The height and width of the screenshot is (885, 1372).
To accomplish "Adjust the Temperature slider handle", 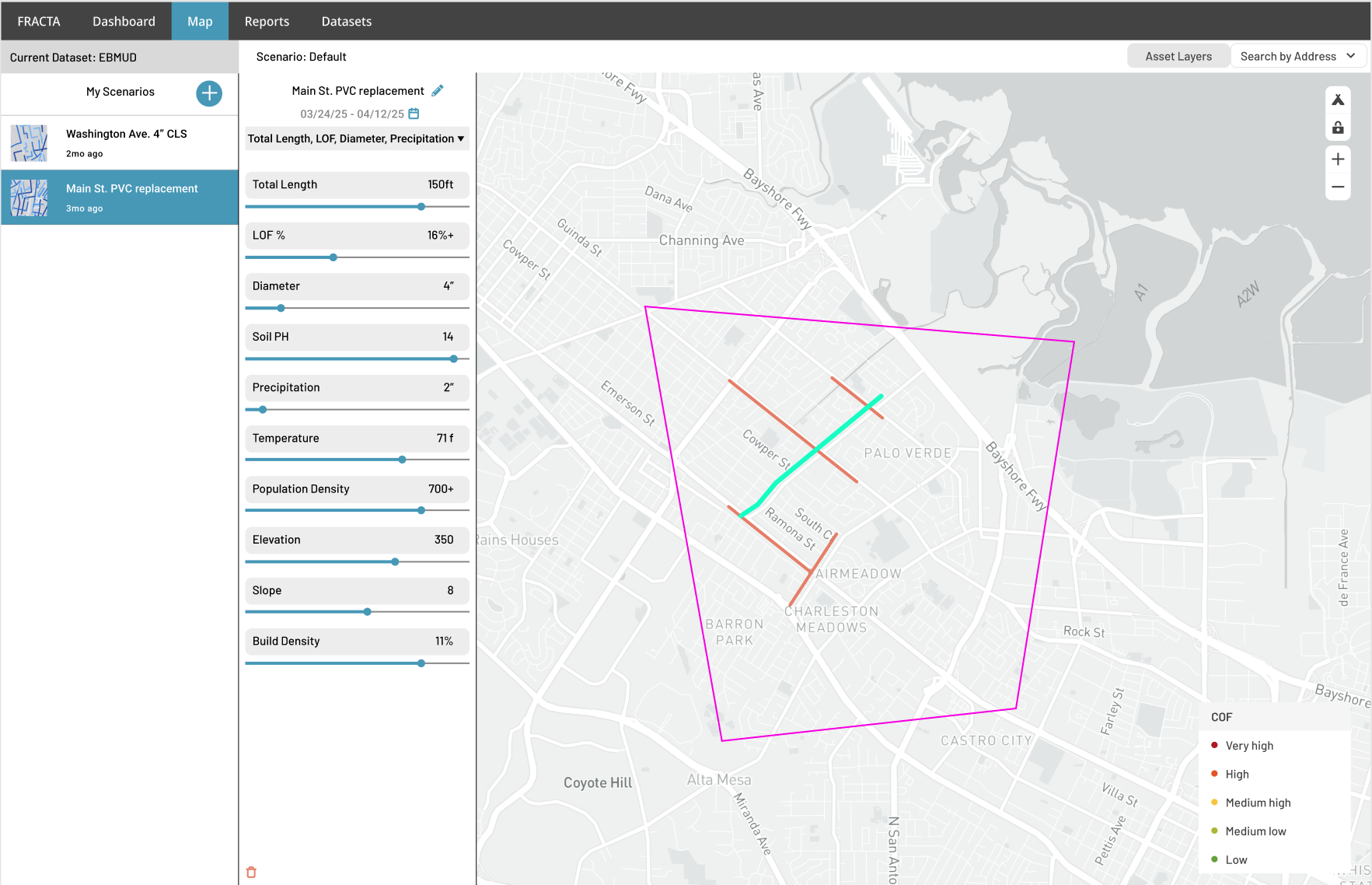I will tap(403, 460).
